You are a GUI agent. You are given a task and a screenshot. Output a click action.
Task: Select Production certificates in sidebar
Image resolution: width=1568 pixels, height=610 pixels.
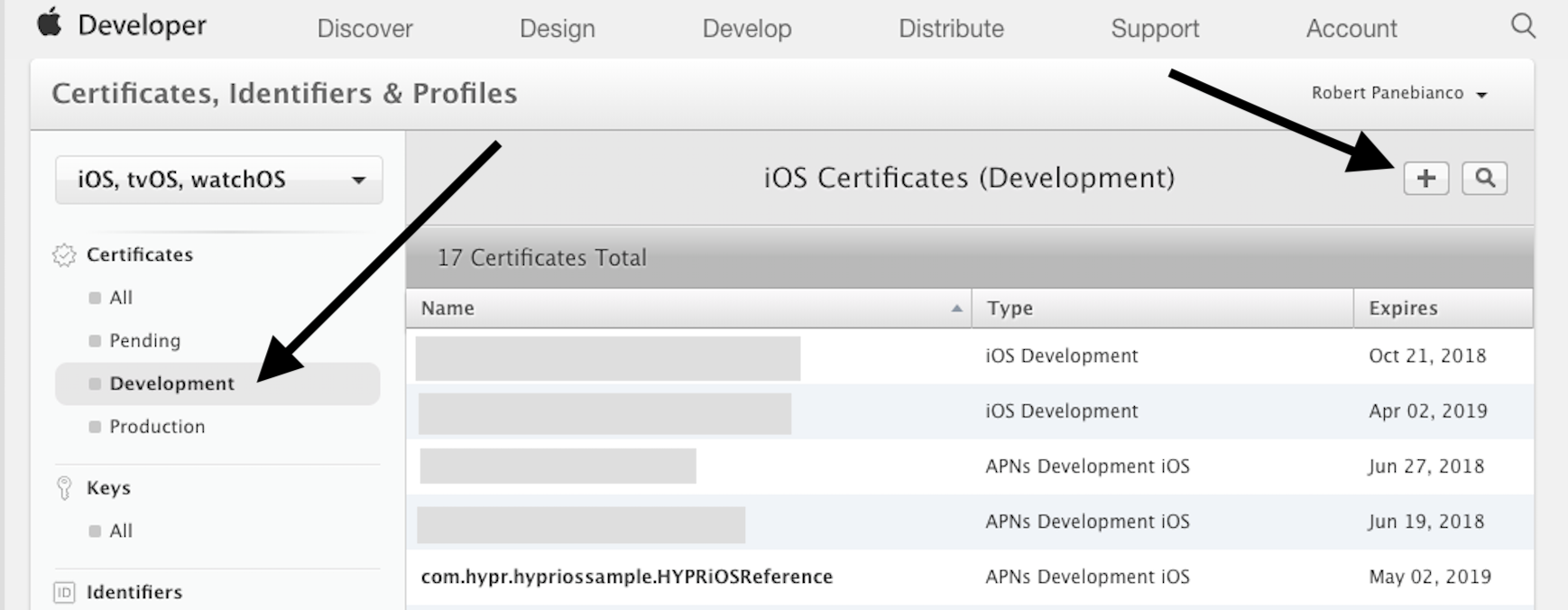click(x=157, y=427)
